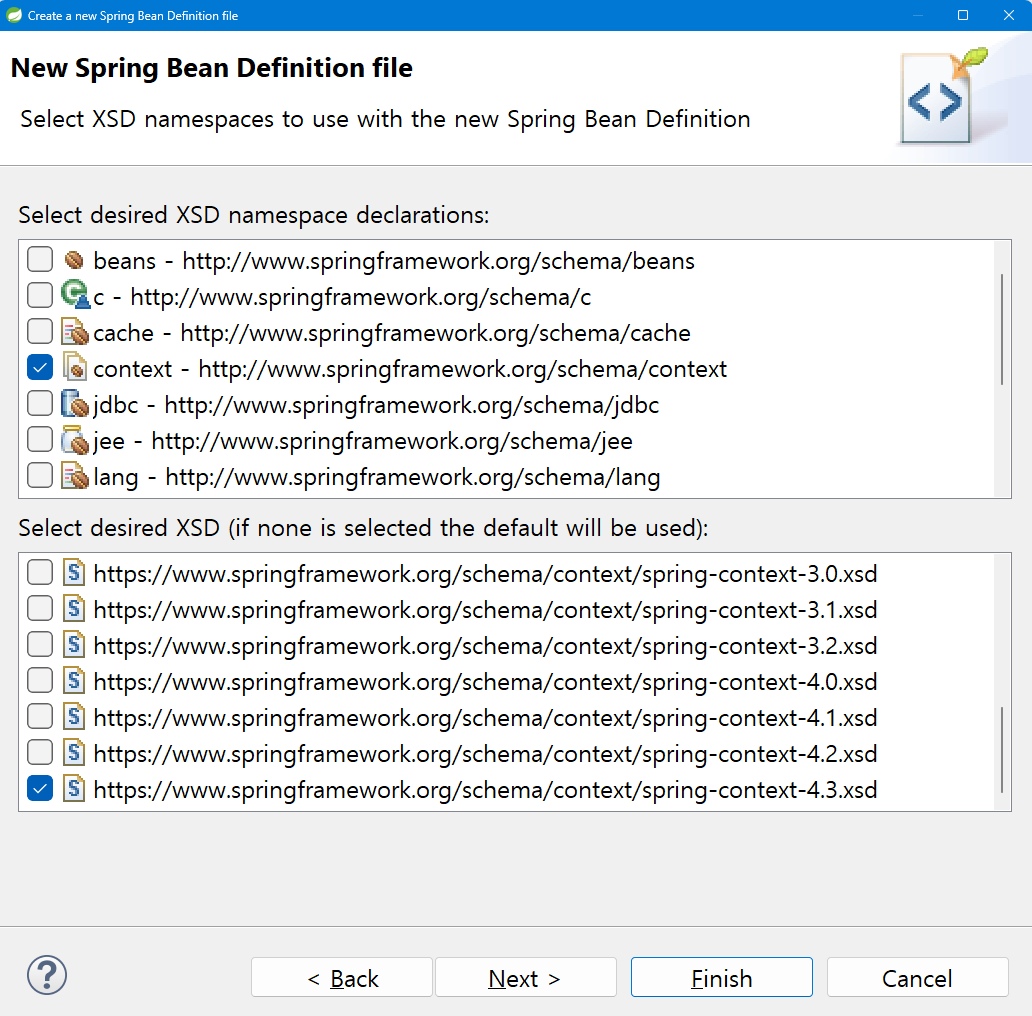
Task: Click the namespace list vertical scrollbar
Action: [1002, 329]
